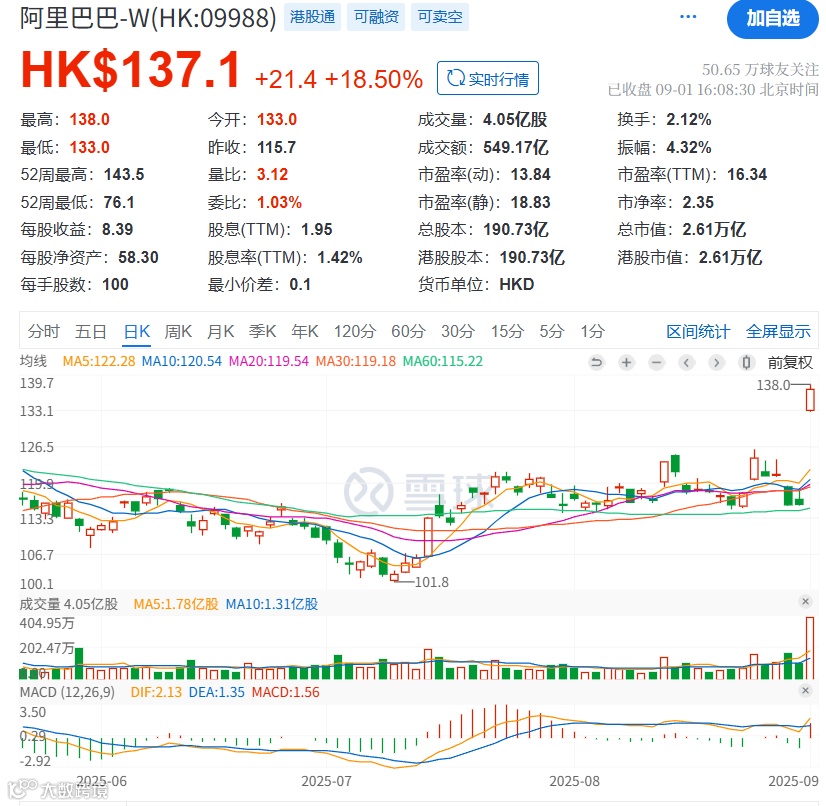Switch to the 五日 chart tab
Screen dimensions: 826x806
point(91,331)
